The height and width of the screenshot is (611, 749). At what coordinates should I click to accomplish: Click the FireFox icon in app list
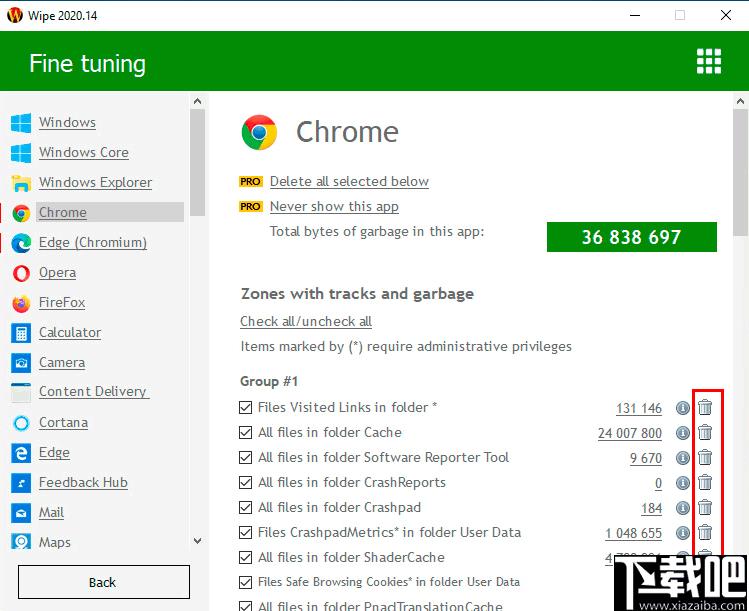point(21,303)
